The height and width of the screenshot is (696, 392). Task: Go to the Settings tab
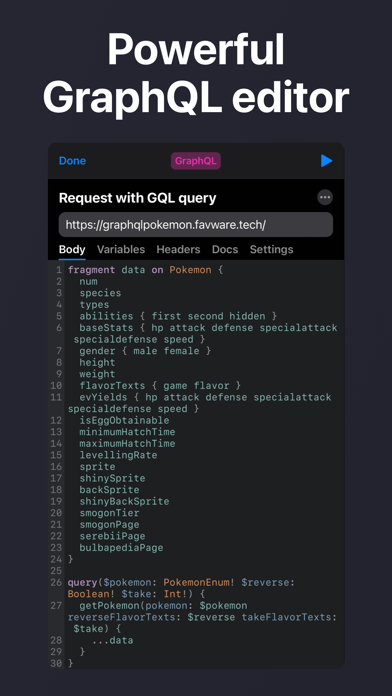272,249
